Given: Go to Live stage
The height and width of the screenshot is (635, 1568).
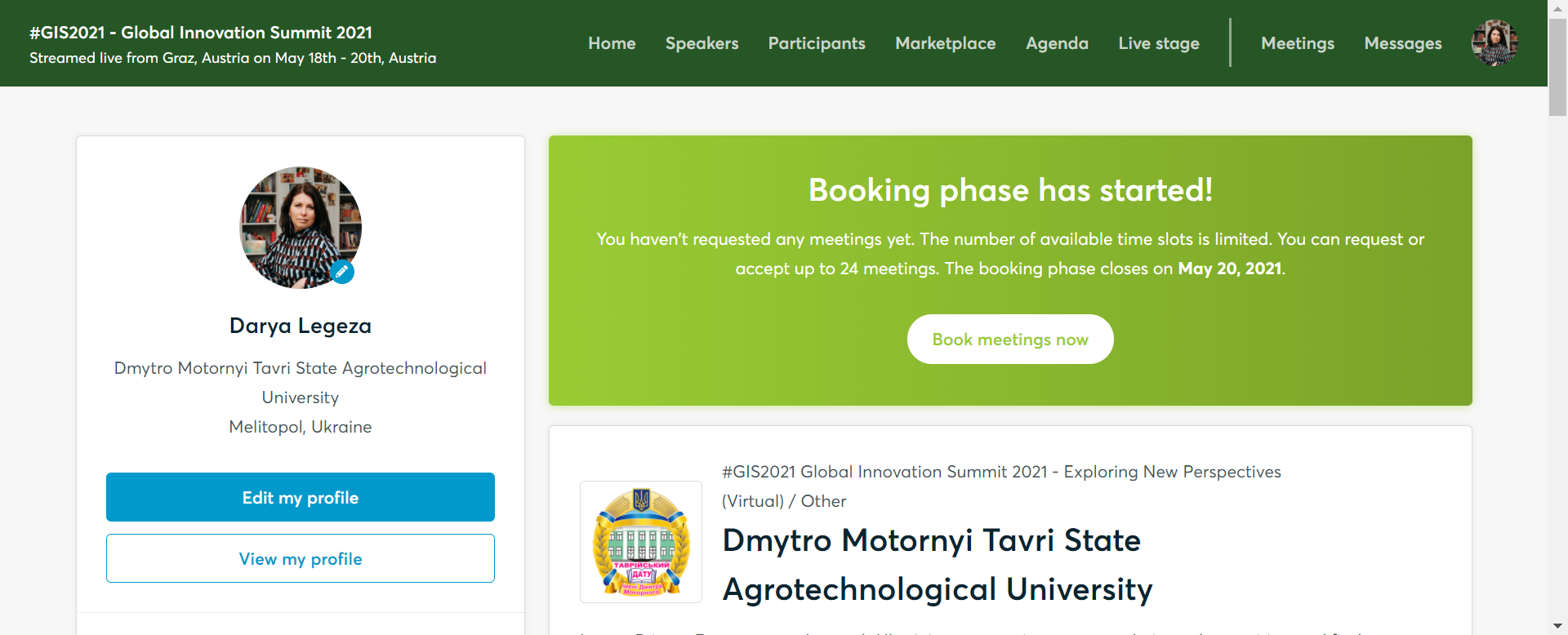Looking at the screenshot, I should point(1158,43).
